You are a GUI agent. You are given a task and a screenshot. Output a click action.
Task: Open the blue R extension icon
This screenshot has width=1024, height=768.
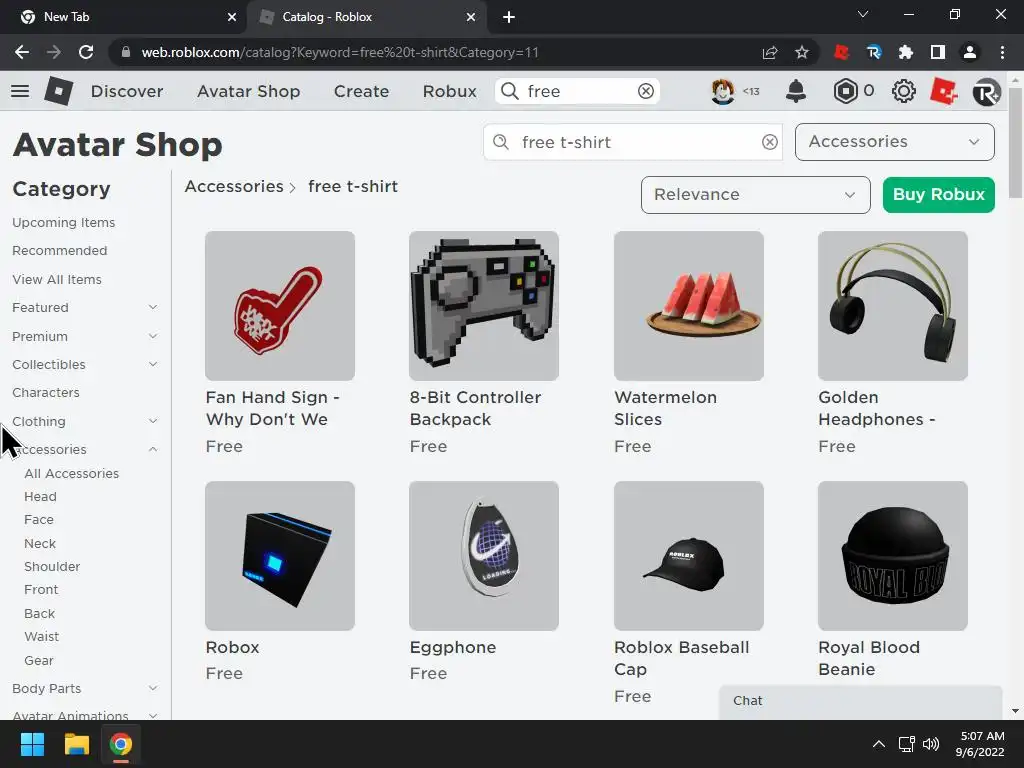pos(874,52)
